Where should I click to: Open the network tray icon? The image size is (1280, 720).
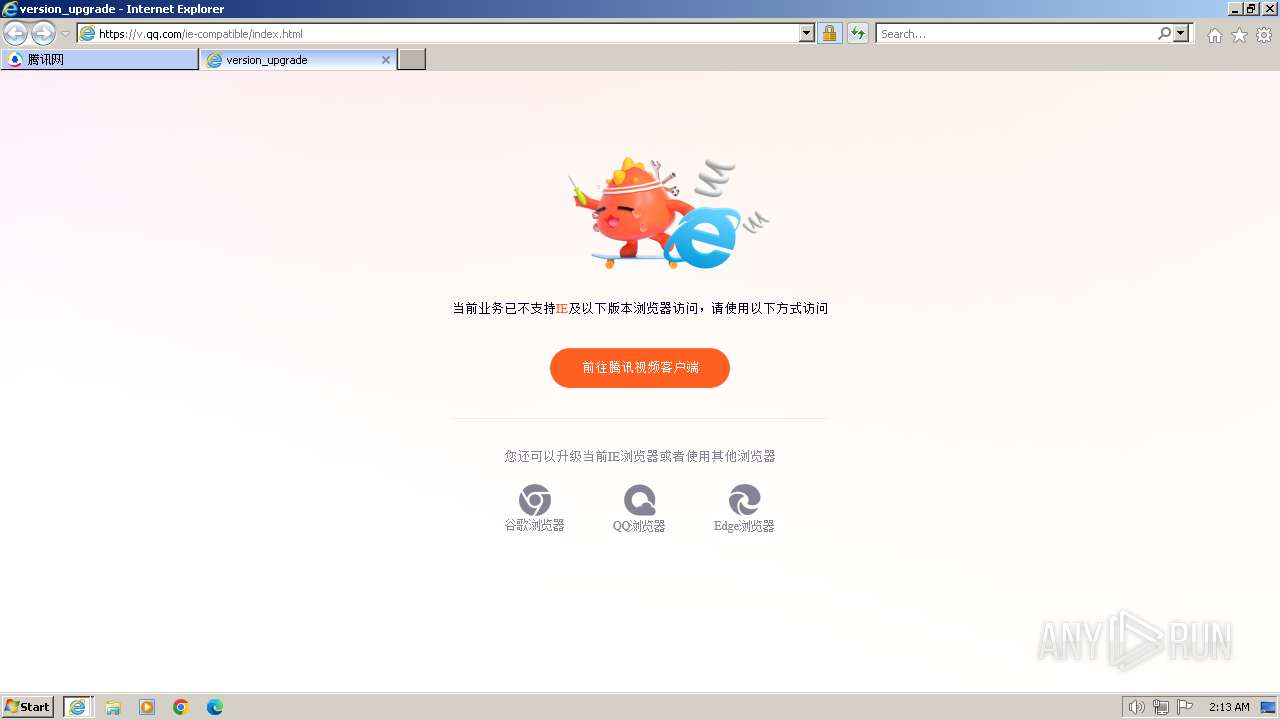1161,707
